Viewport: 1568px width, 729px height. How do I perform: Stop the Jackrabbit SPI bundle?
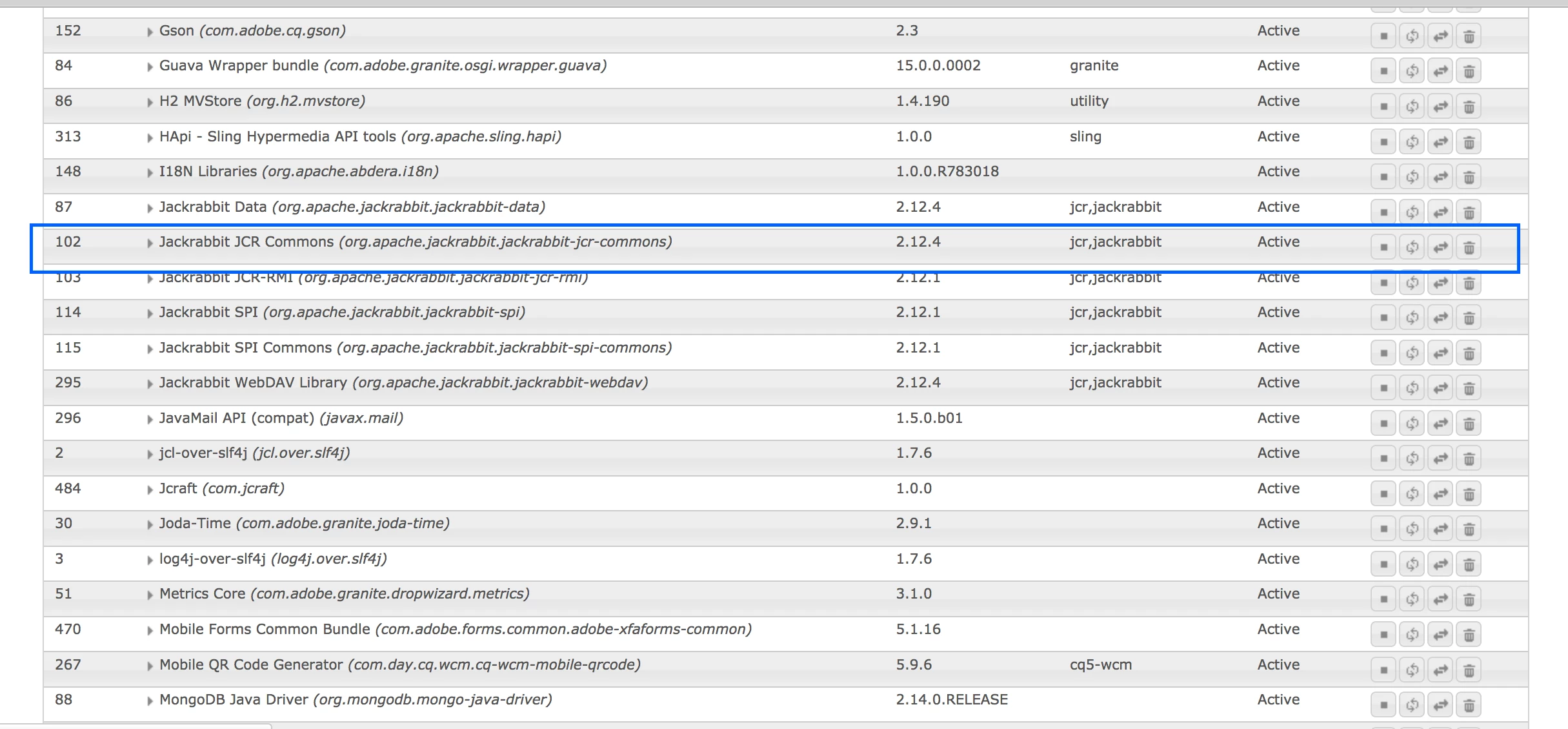1383,318
